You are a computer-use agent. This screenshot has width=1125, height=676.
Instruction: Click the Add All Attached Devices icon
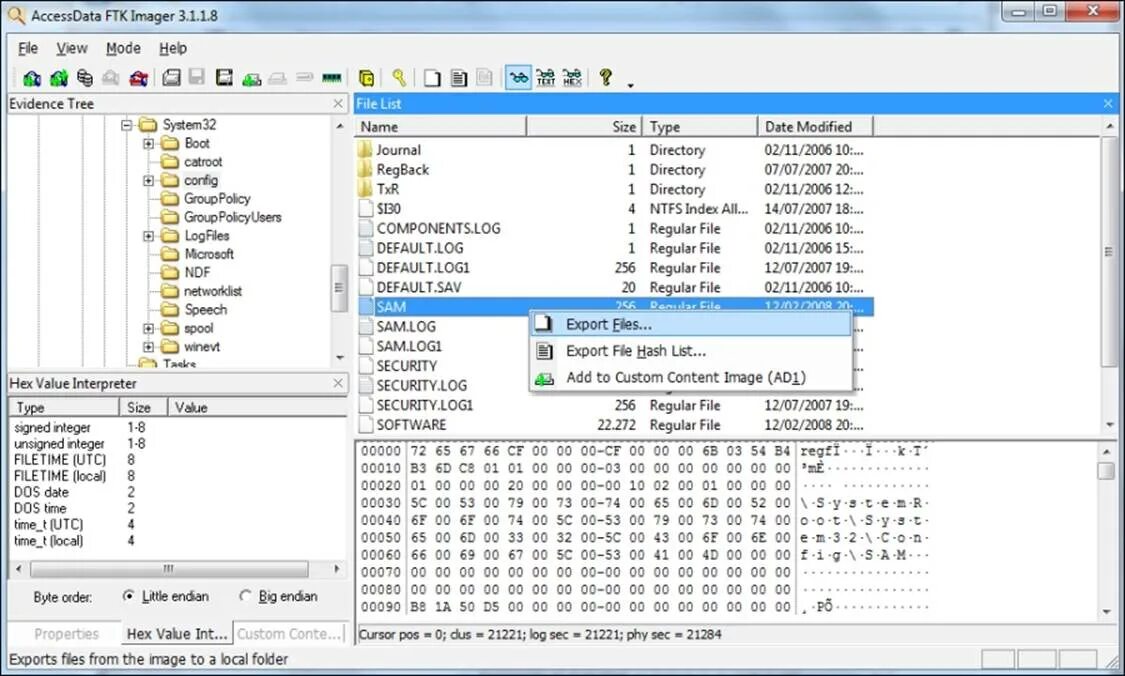tap(59, 78)
